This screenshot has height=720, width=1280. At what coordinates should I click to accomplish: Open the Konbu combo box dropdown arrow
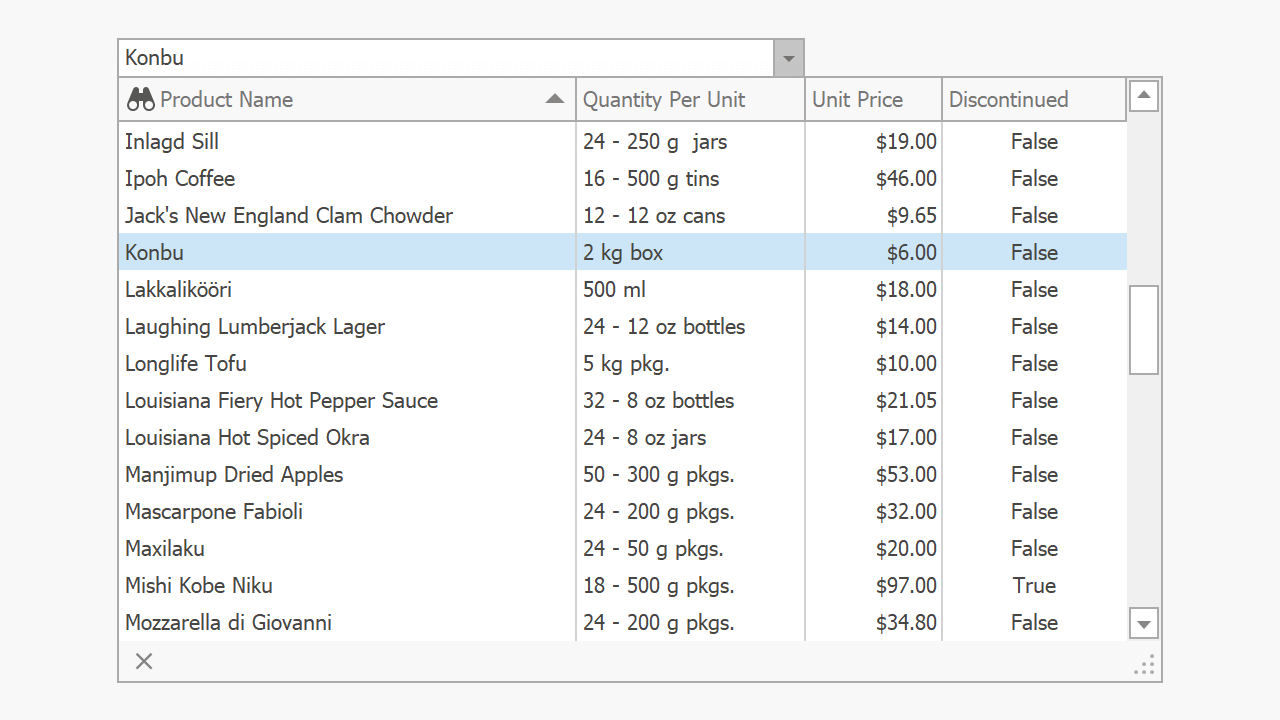[789, 58]
